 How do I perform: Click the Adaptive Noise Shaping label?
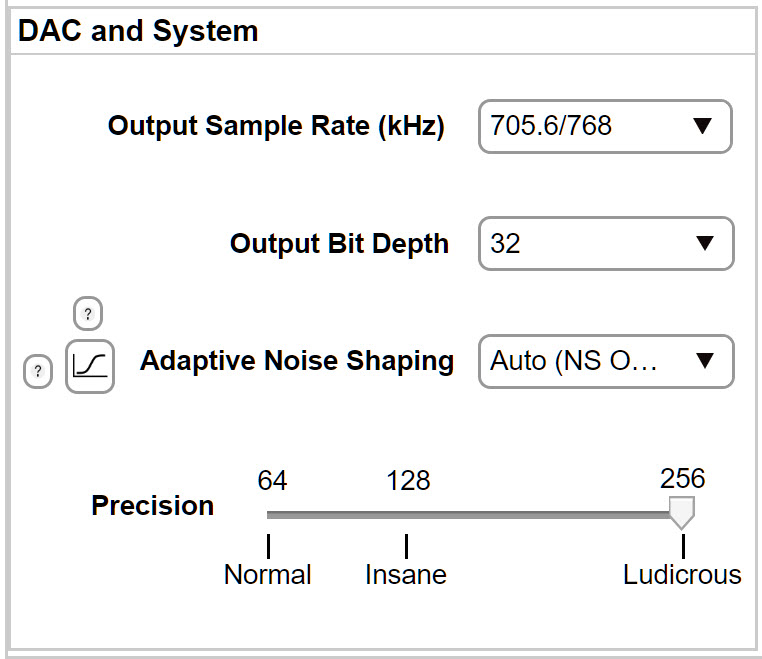[x=297, y=361]
